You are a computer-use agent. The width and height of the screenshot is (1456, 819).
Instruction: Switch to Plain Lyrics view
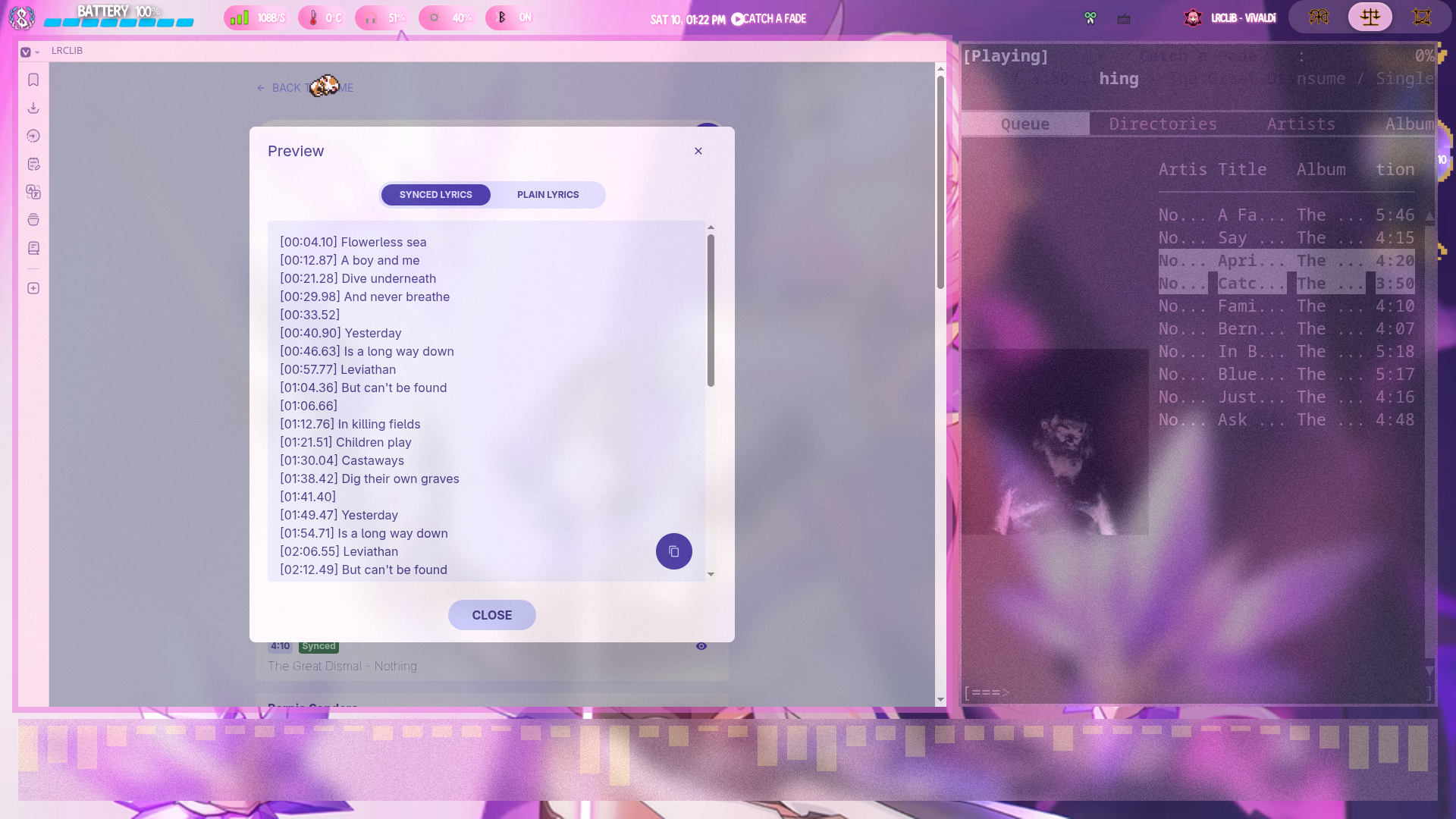pyautogui.click(x=548, y=195)
